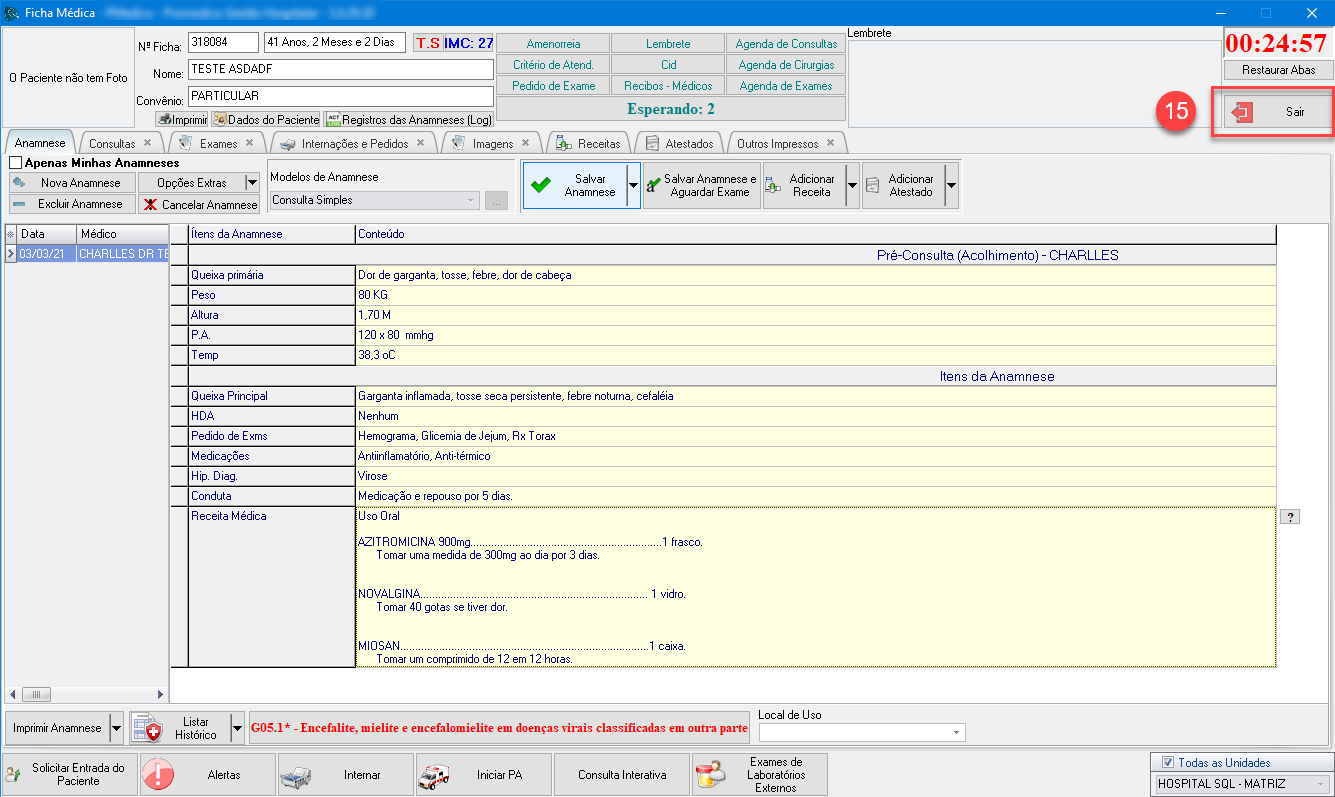1335x797 pixels.
Task: Click the ambulance icon for Iniciar PA
Action: (434, 775)
